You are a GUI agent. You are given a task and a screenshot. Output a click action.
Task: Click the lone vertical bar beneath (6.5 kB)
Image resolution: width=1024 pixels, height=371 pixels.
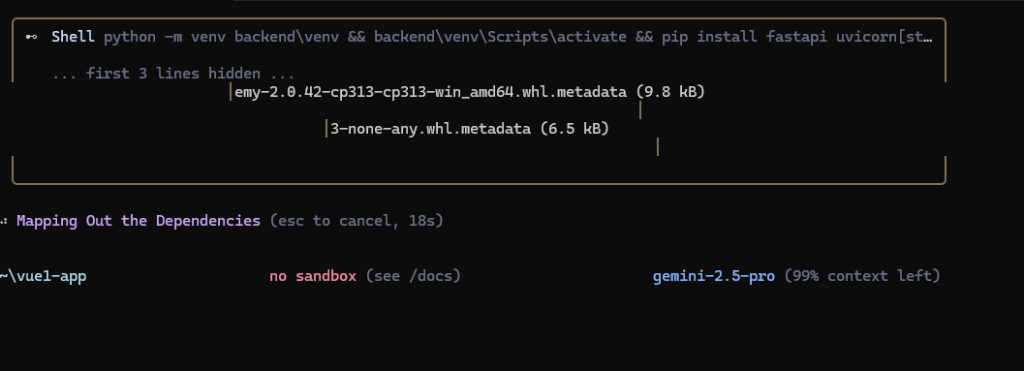click(x=658, y=147)
